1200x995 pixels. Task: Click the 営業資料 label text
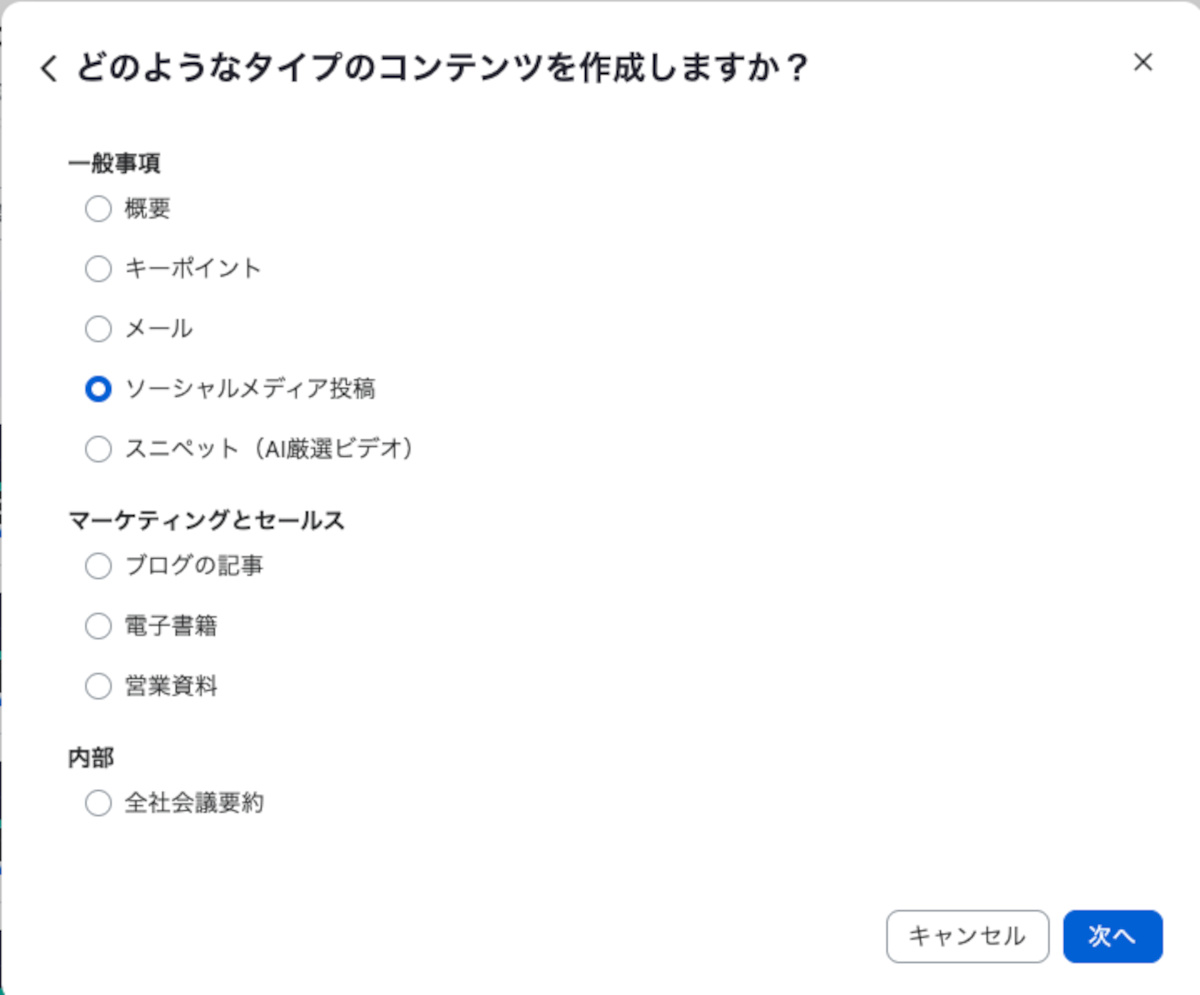(171, 687)
